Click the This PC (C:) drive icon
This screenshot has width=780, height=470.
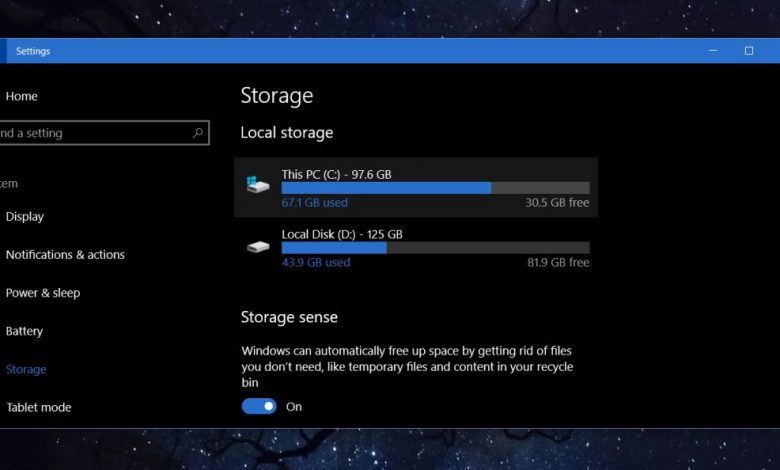pyautogui.click(x=258, y=186)
